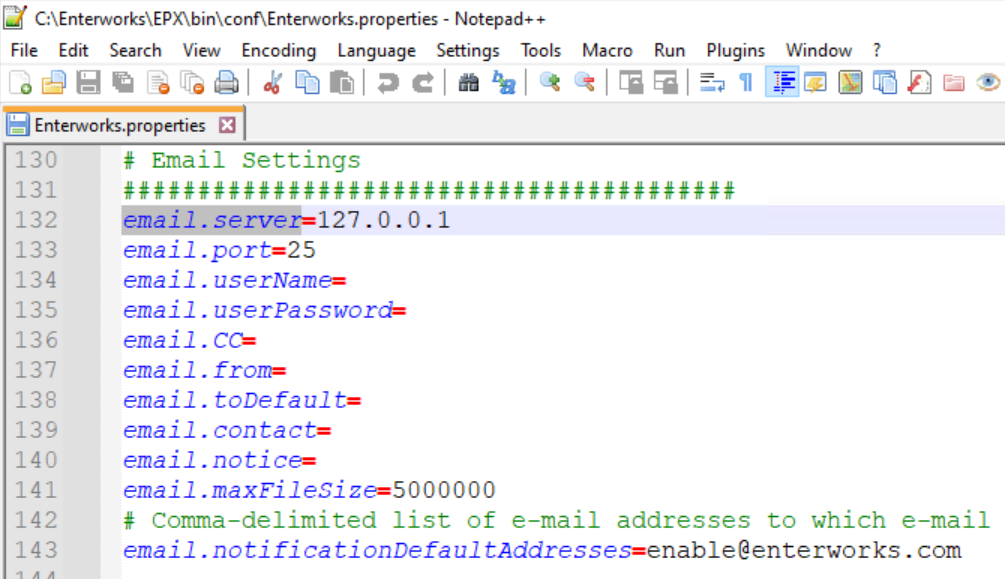
Task: Click line number 132 in the margin
Action: pyautogui.click(x=36, y=220)
